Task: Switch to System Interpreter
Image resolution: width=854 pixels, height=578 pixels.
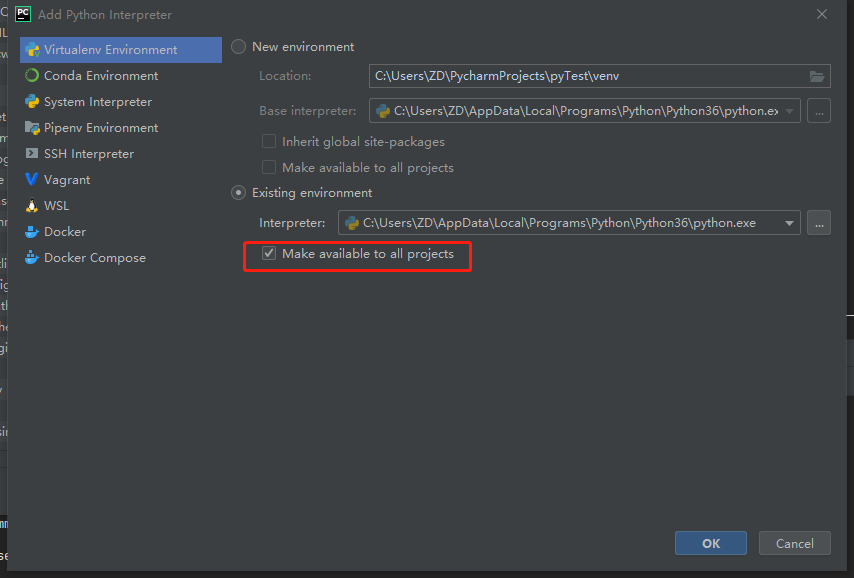Action: (x=121, y=102)
